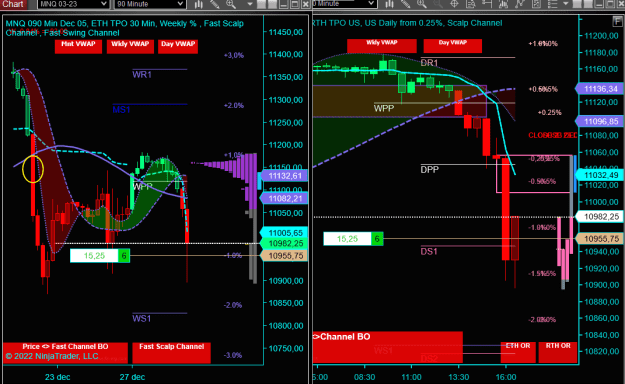
Task: Open the MNQ 03-23 instrument dropdown
Action: point(73,4)
